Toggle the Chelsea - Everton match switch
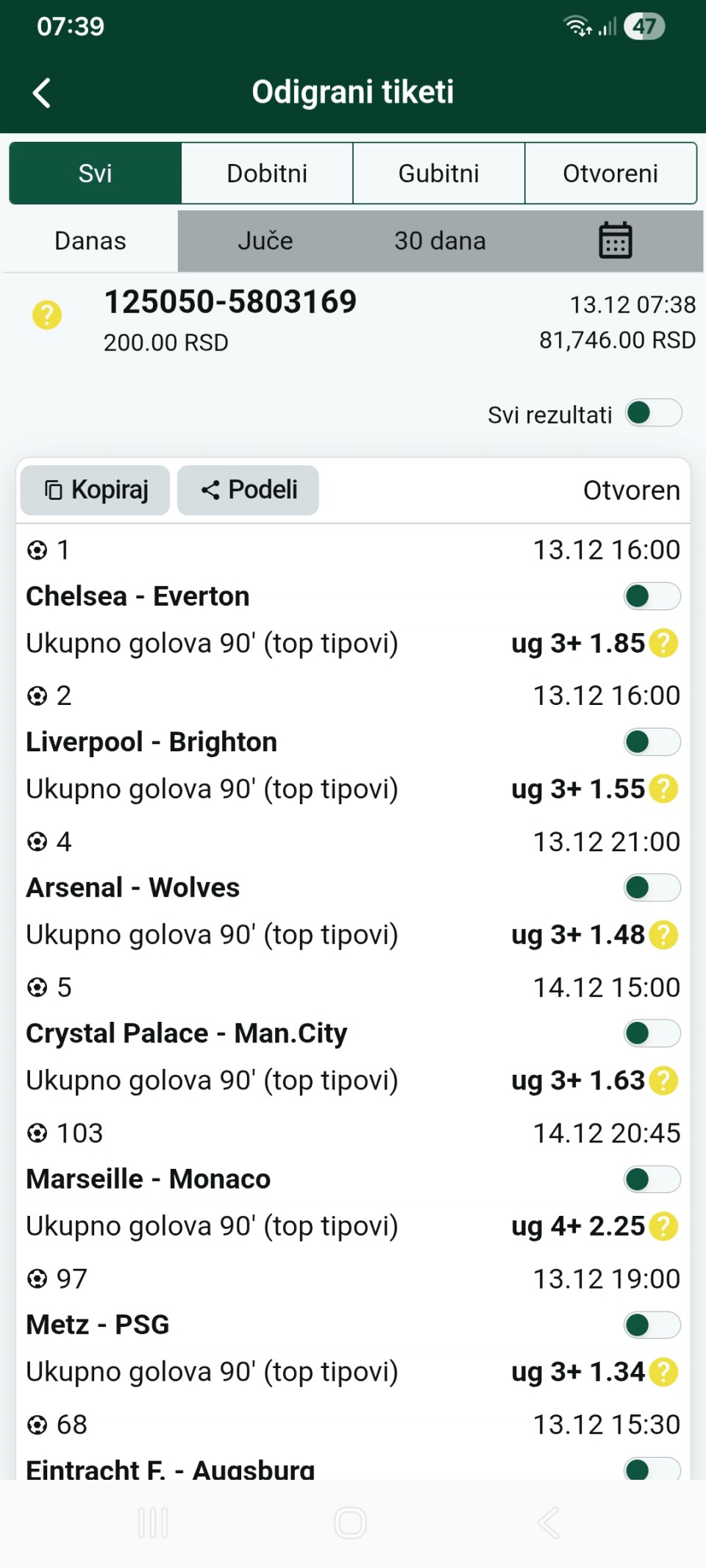Screen dimensions: 706x1568 pos(652,596)
